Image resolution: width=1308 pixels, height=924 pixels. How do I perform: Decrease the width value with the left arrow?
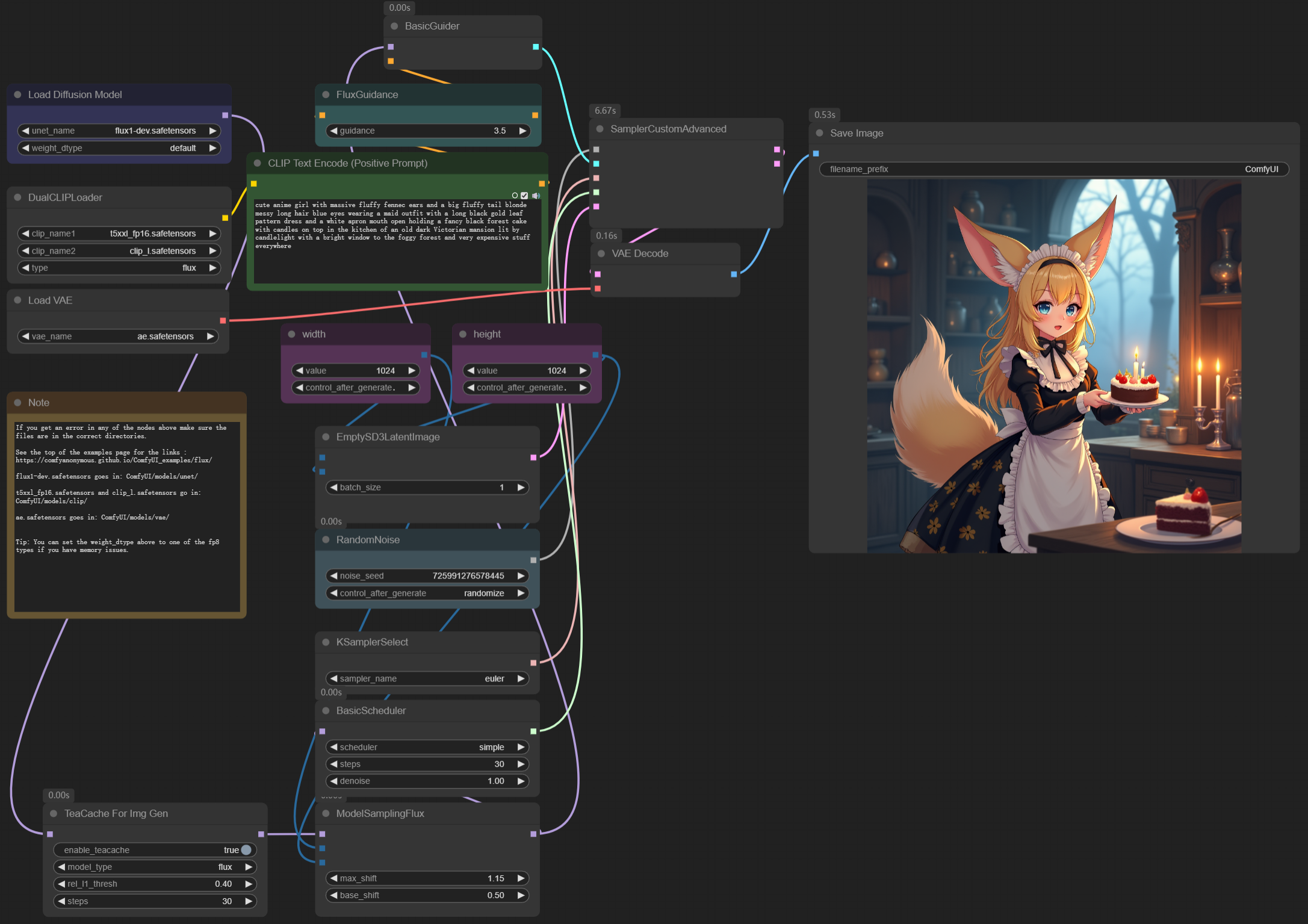[300, 371]
